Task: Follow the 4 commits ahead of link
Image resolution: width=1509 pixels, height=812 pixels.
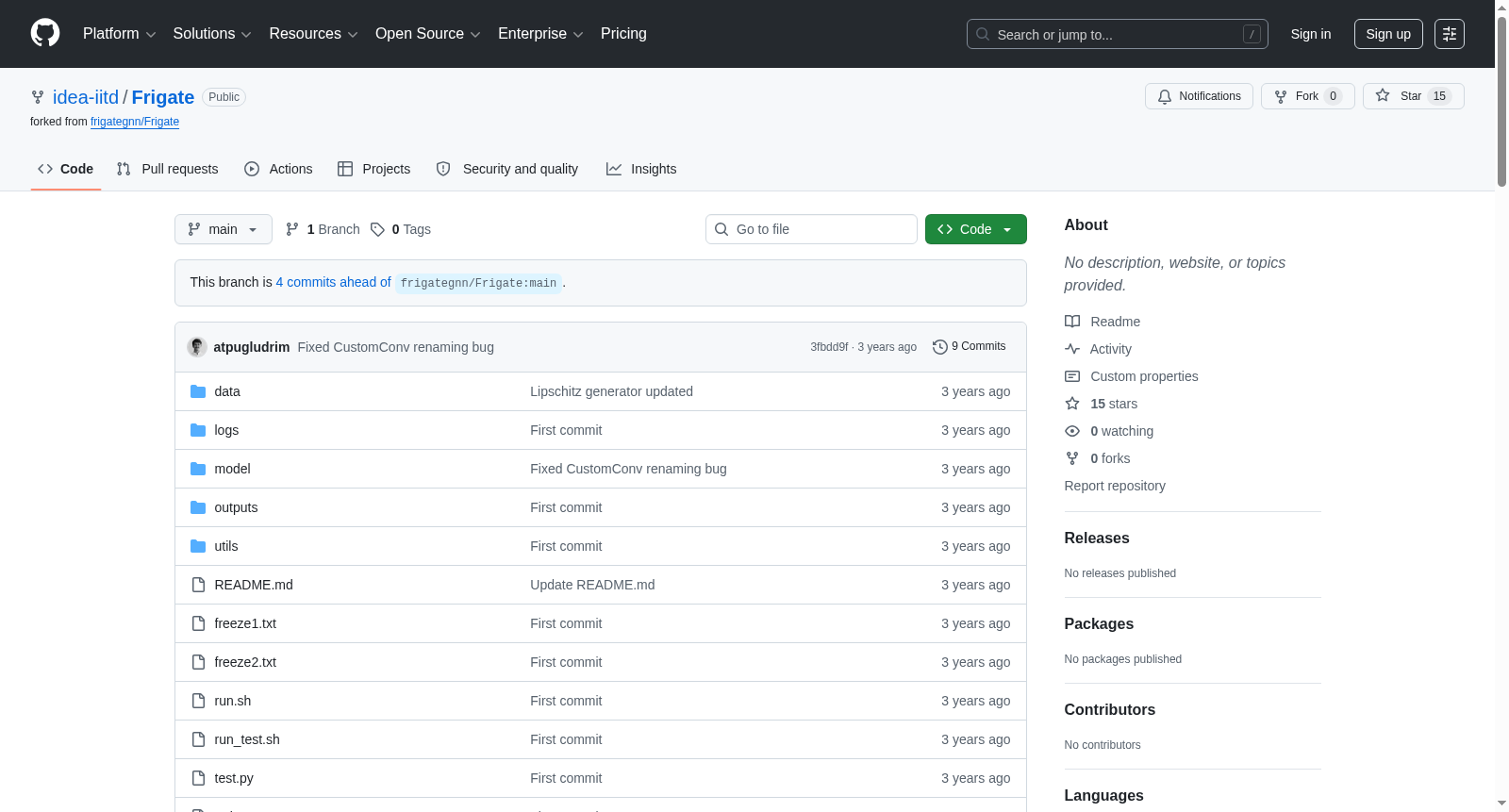Action: pos(333,282)
